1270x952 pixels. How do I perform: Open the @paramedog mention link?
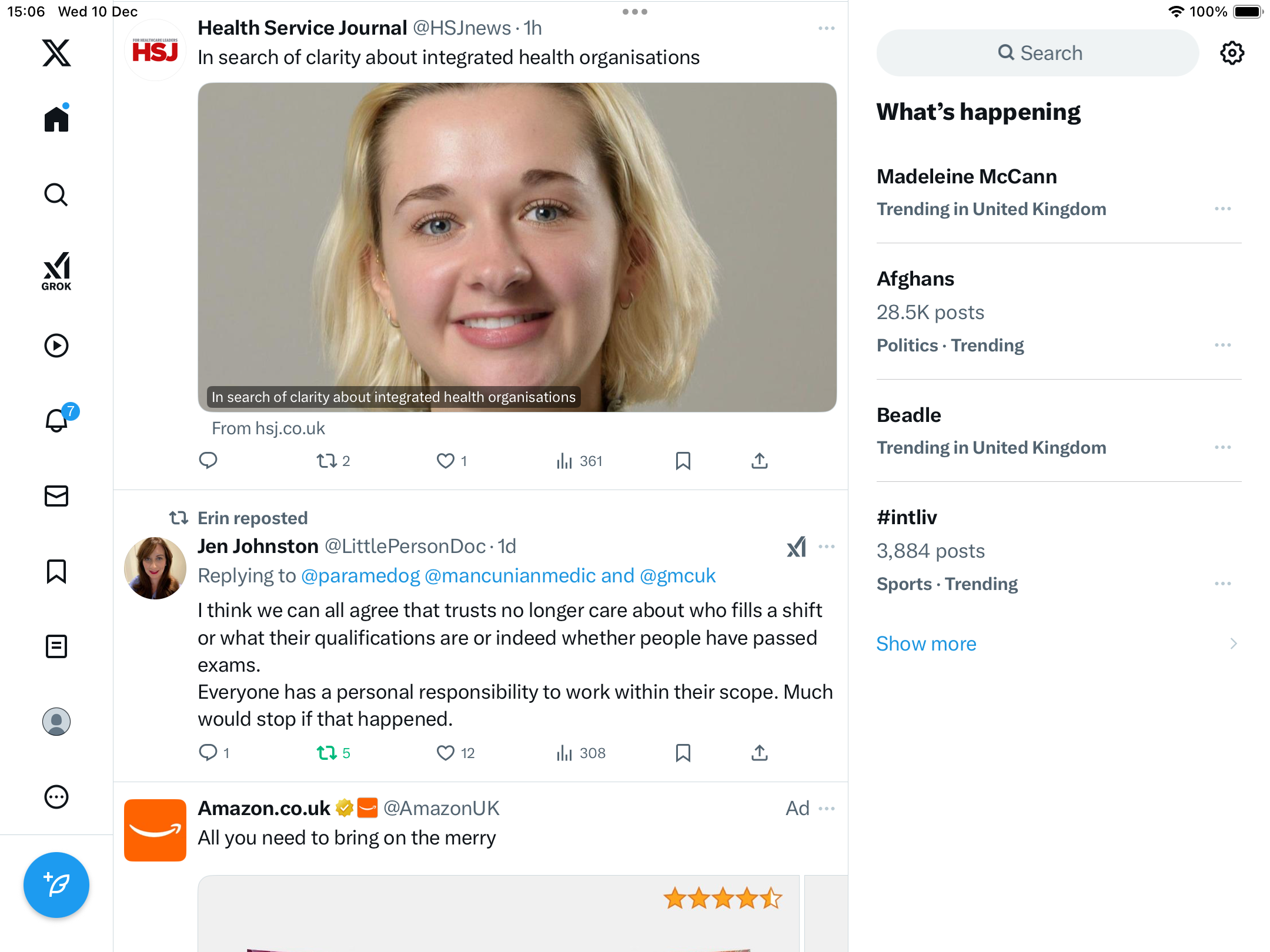click(x=360, y=576)
